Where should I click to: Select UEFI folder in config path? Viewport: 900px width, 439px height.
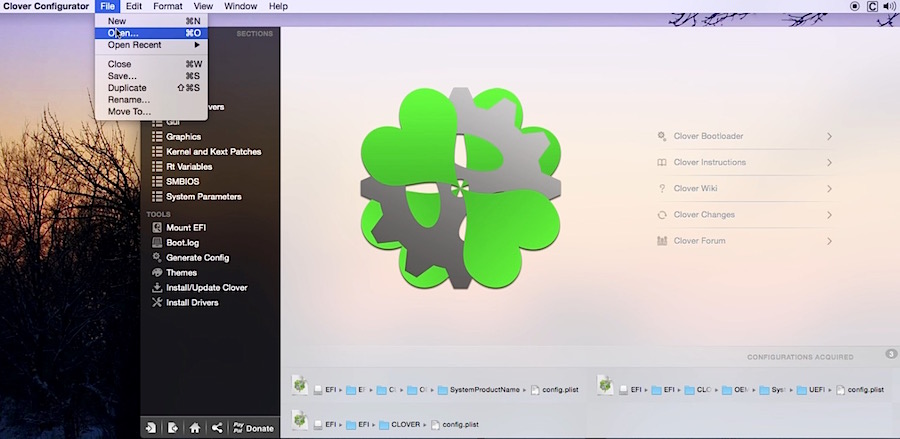pos(810,390)
